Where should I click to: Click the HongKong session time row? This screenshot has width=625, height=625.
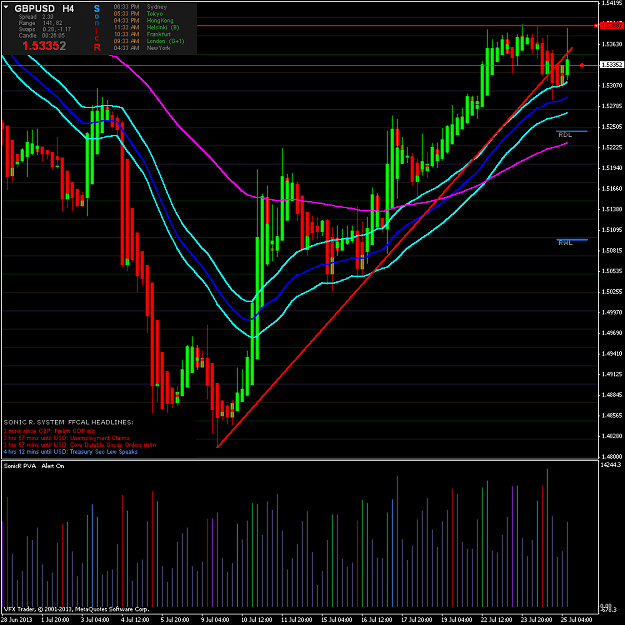tap(143, 20)
